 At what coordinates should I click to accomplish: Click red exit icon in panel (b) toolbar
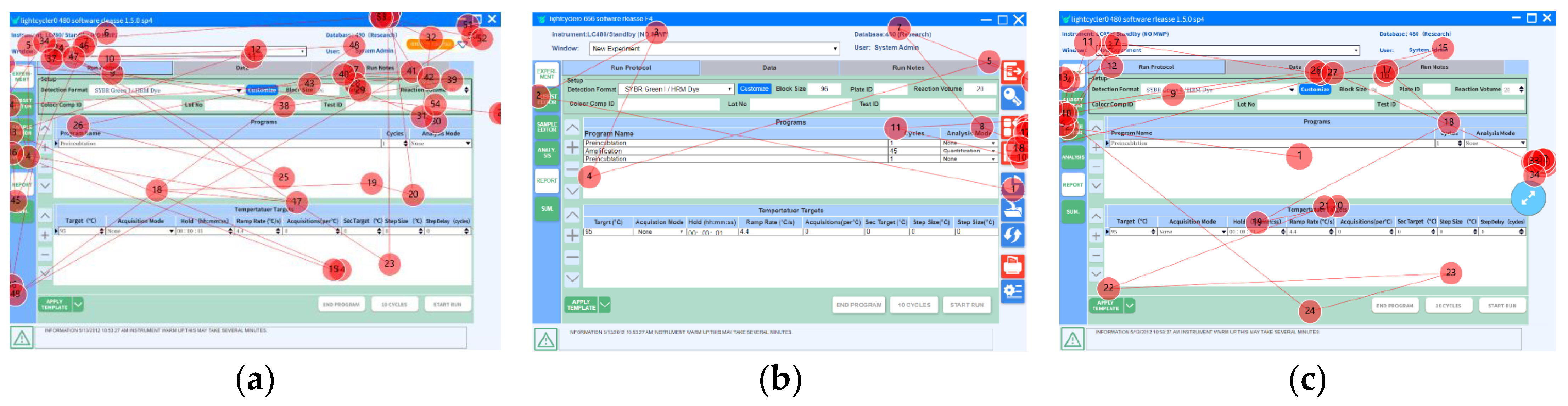tap(1012, 72)
